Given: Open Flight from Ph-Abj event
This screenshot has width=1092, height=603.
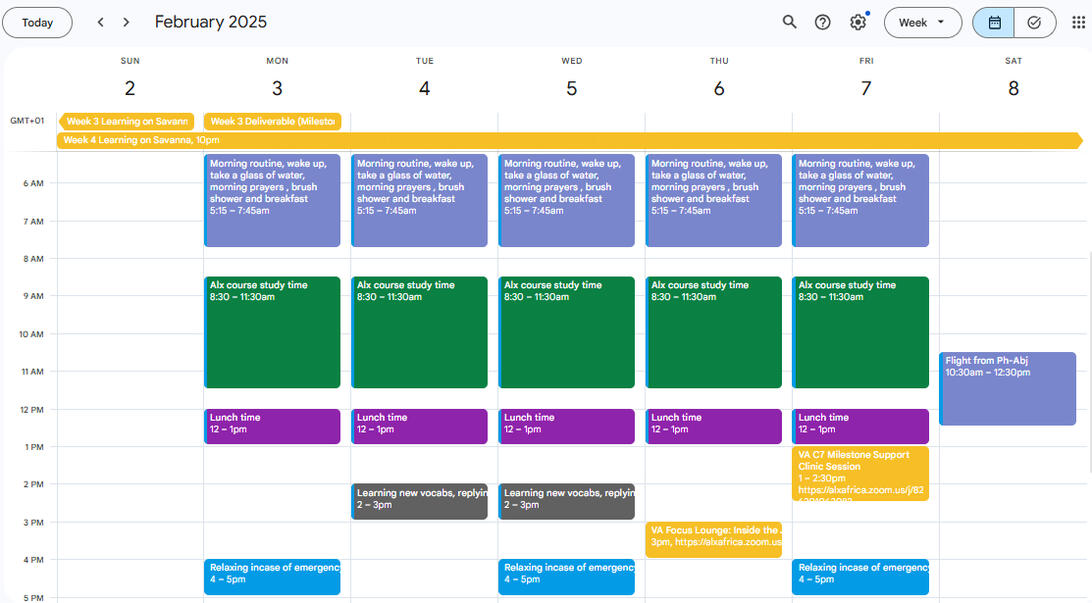Looking at the screenshot, I should (1008, 388).
